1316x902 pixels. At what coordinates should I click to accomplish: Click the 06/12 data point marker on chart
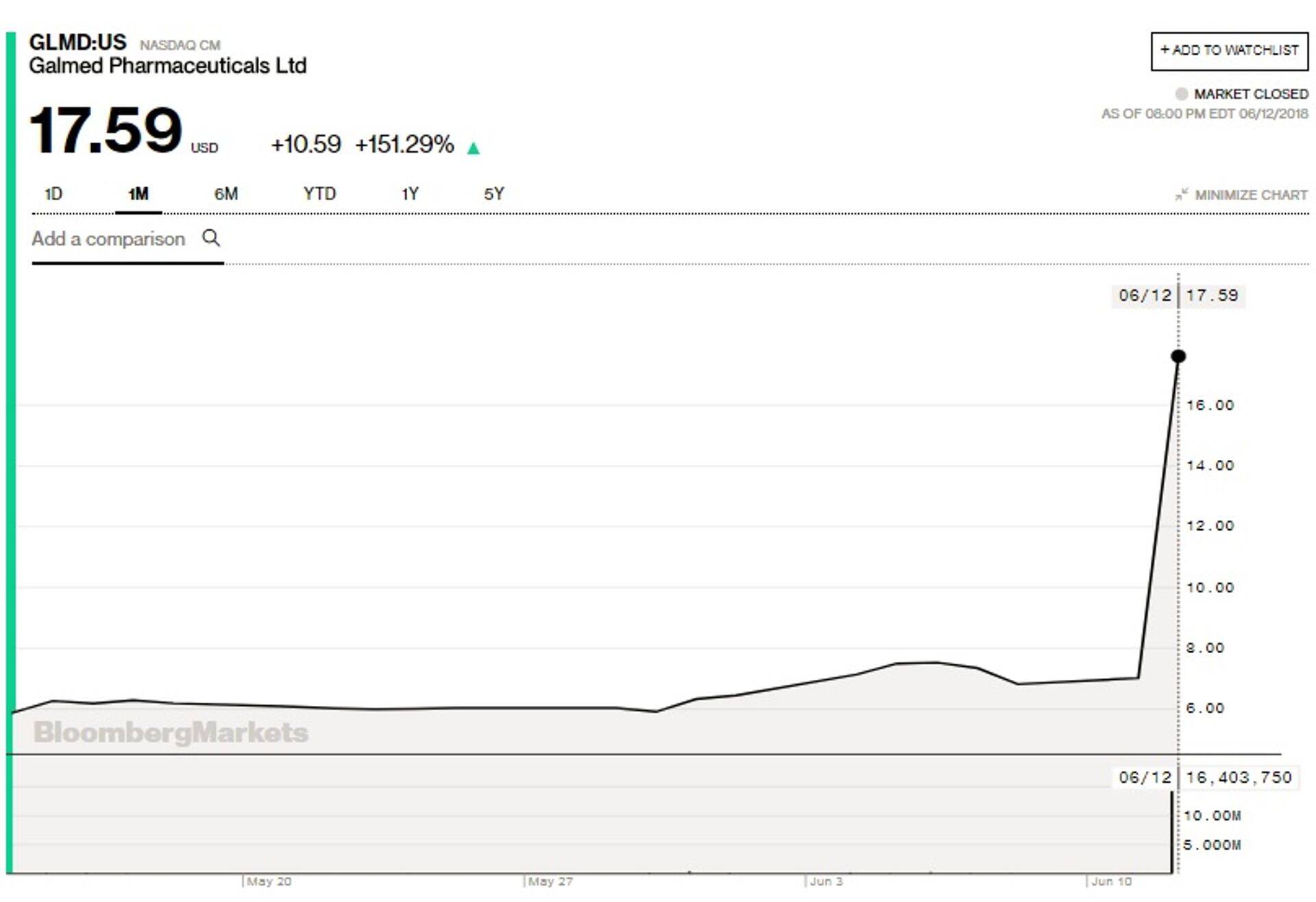coord(1177,356)
